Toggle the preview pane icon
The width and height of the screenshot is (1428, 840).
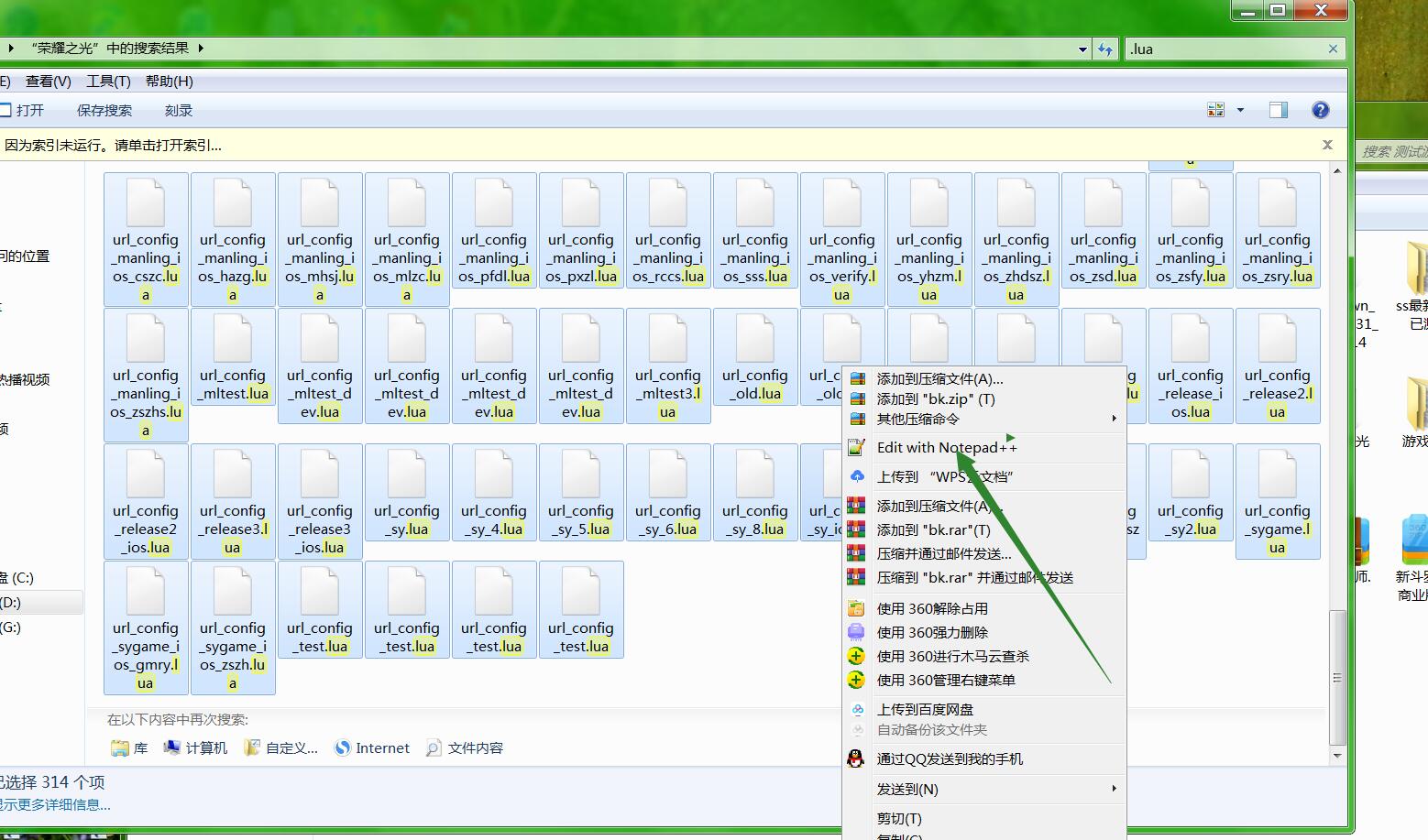tap(1278, 110)
